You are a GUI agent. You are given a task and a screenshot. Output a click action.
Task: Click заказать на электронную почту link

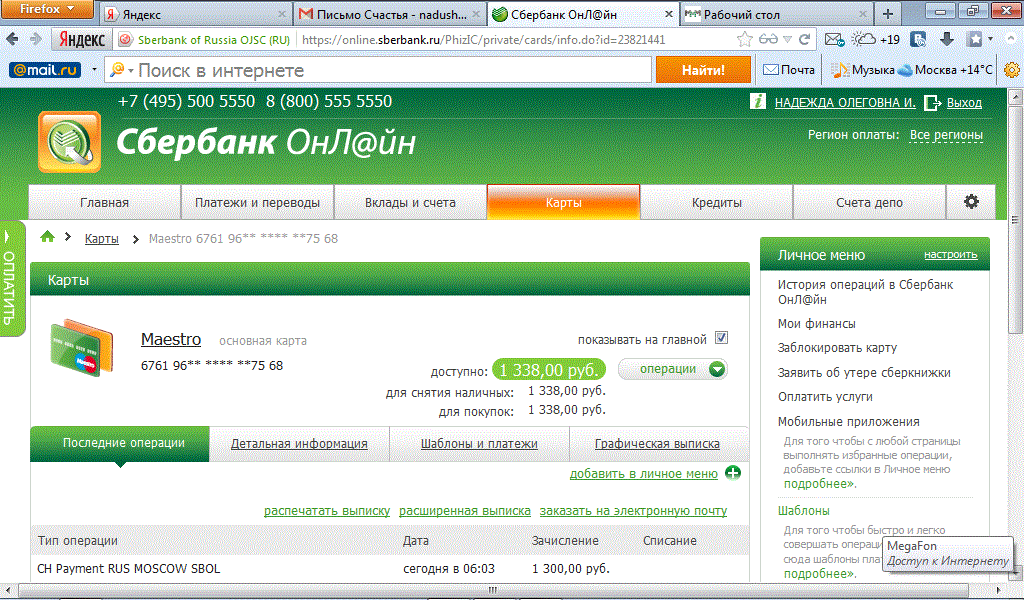point(633,511)
